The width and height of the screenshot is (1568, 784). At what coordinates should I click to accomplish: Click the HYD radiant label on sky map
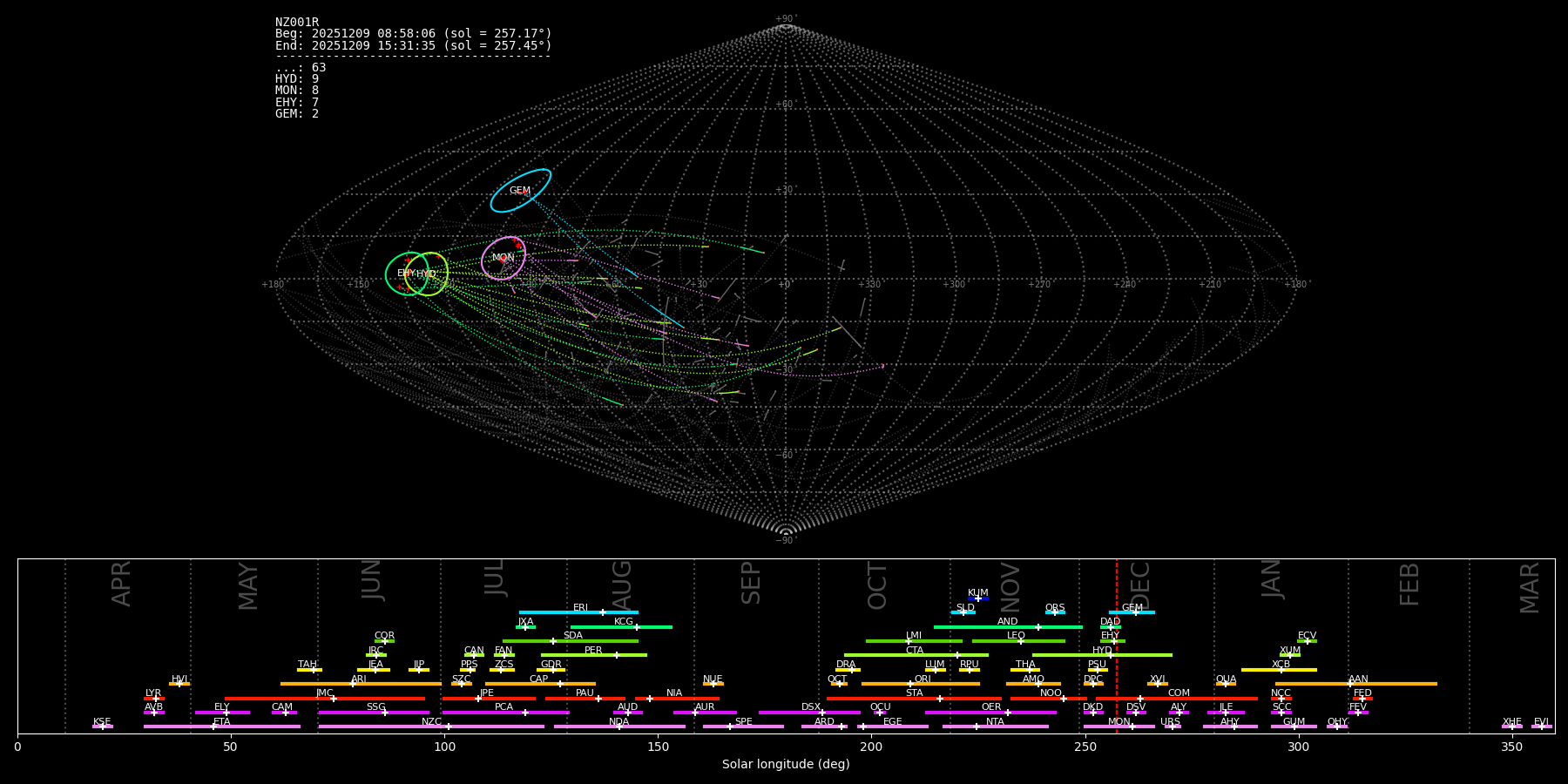point(426,274)
